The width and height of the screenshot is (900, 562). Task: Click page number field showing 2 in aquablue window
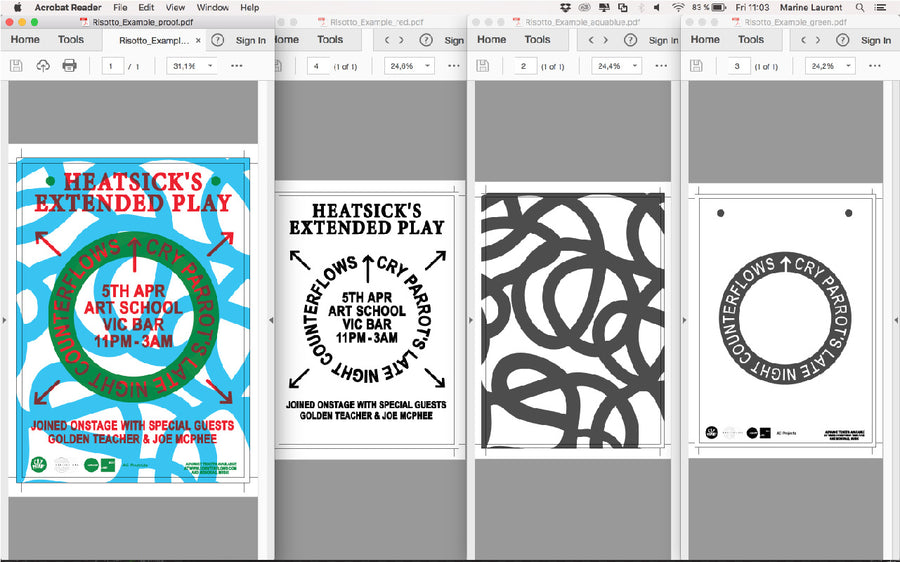[524, 66]
